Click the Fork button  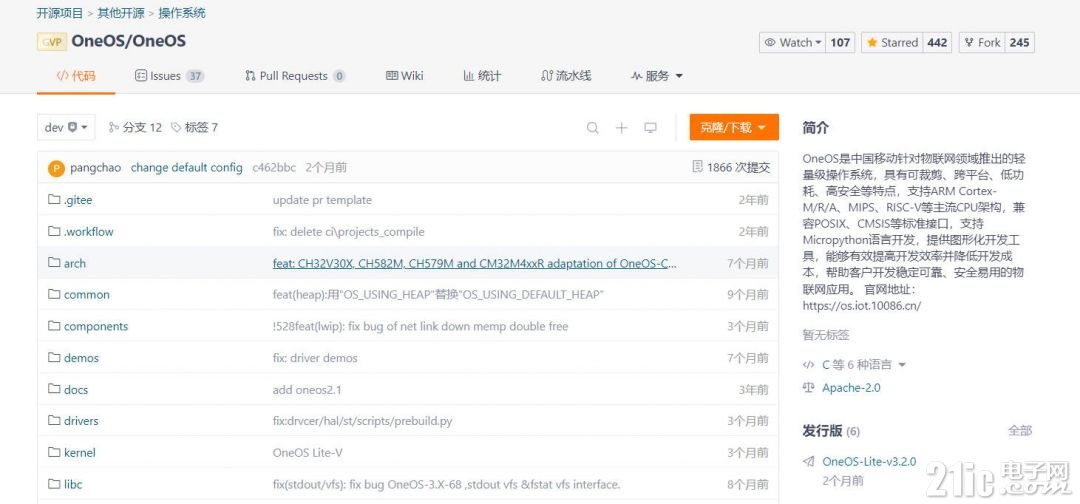[982, 43]
